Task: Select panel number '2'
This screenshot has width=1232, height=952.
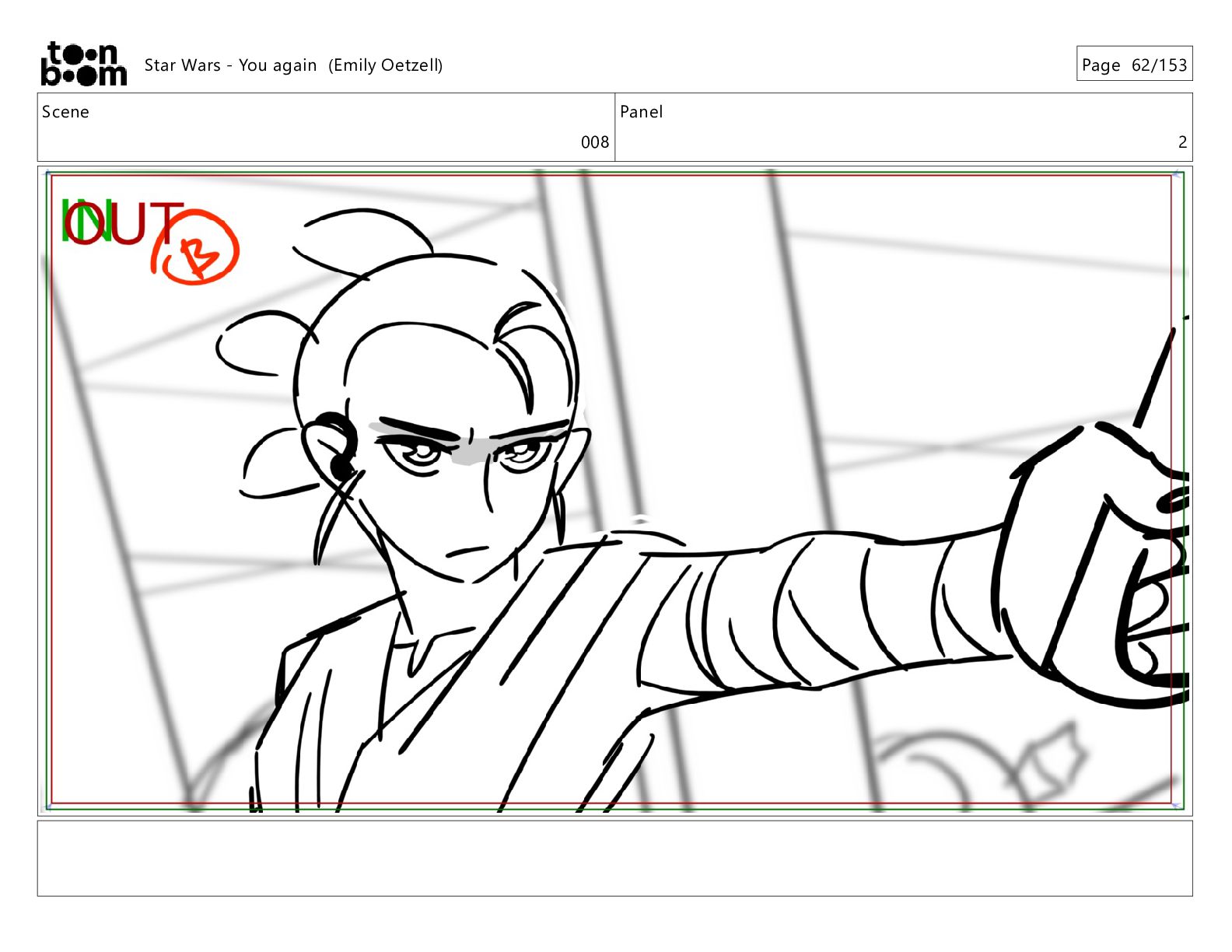Action: (x=1182, y=142)
